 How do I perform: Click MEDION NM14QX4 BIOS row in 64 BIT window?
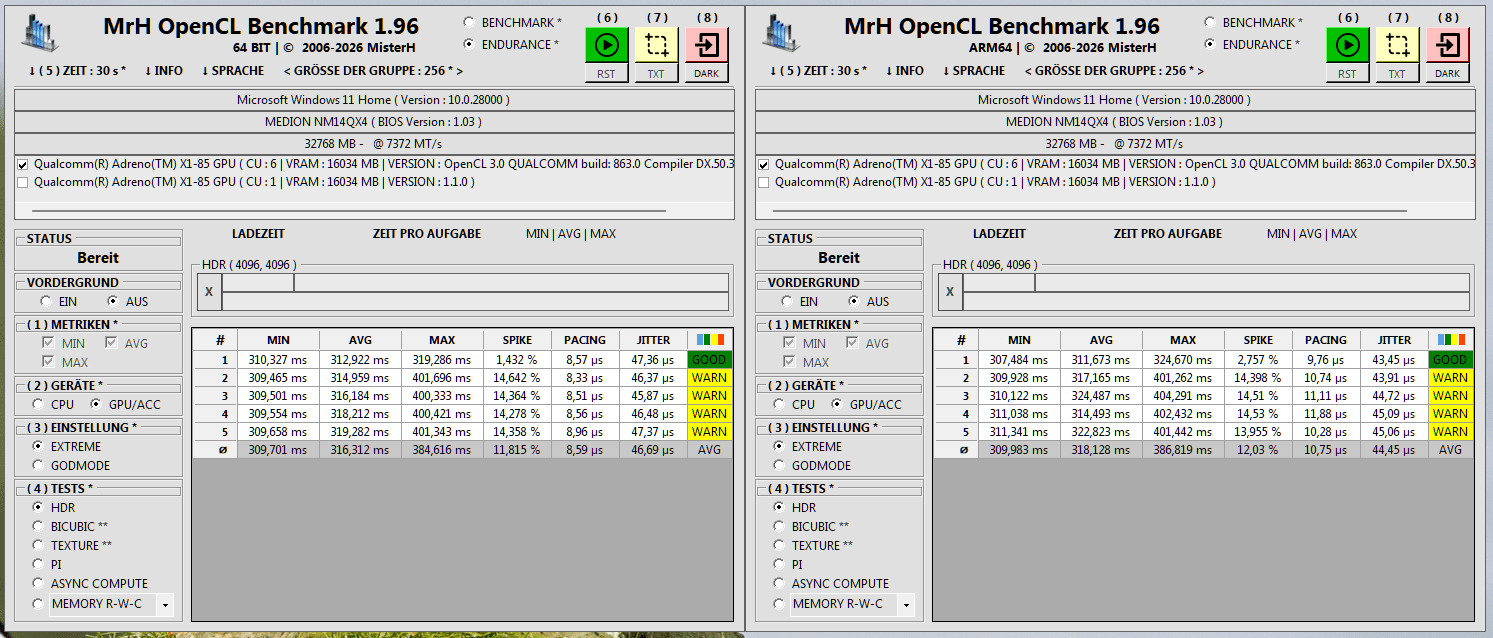[x=373, y=121]
